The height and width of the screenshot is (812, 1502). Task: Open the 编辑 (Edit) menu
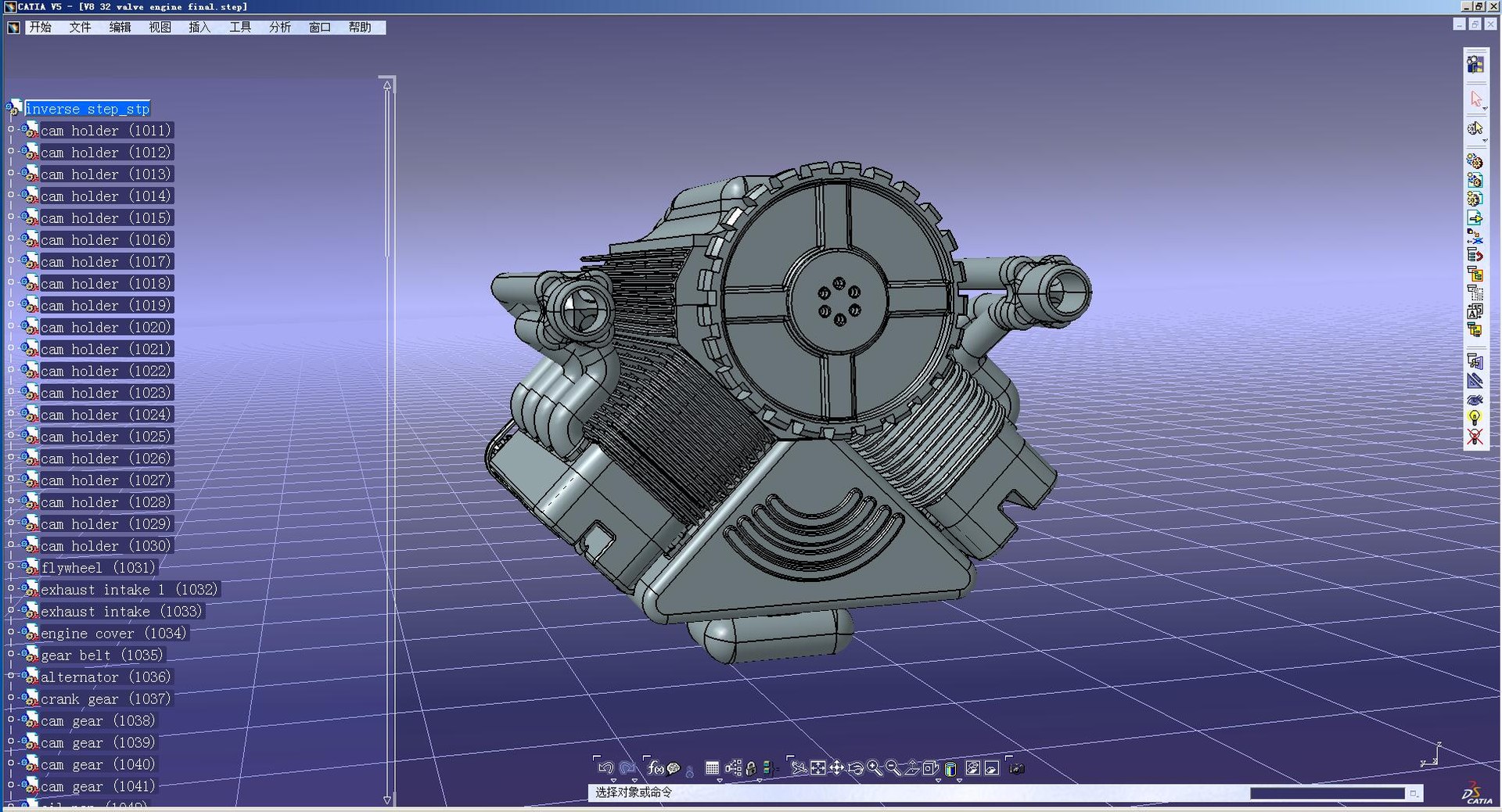(120, 27)
